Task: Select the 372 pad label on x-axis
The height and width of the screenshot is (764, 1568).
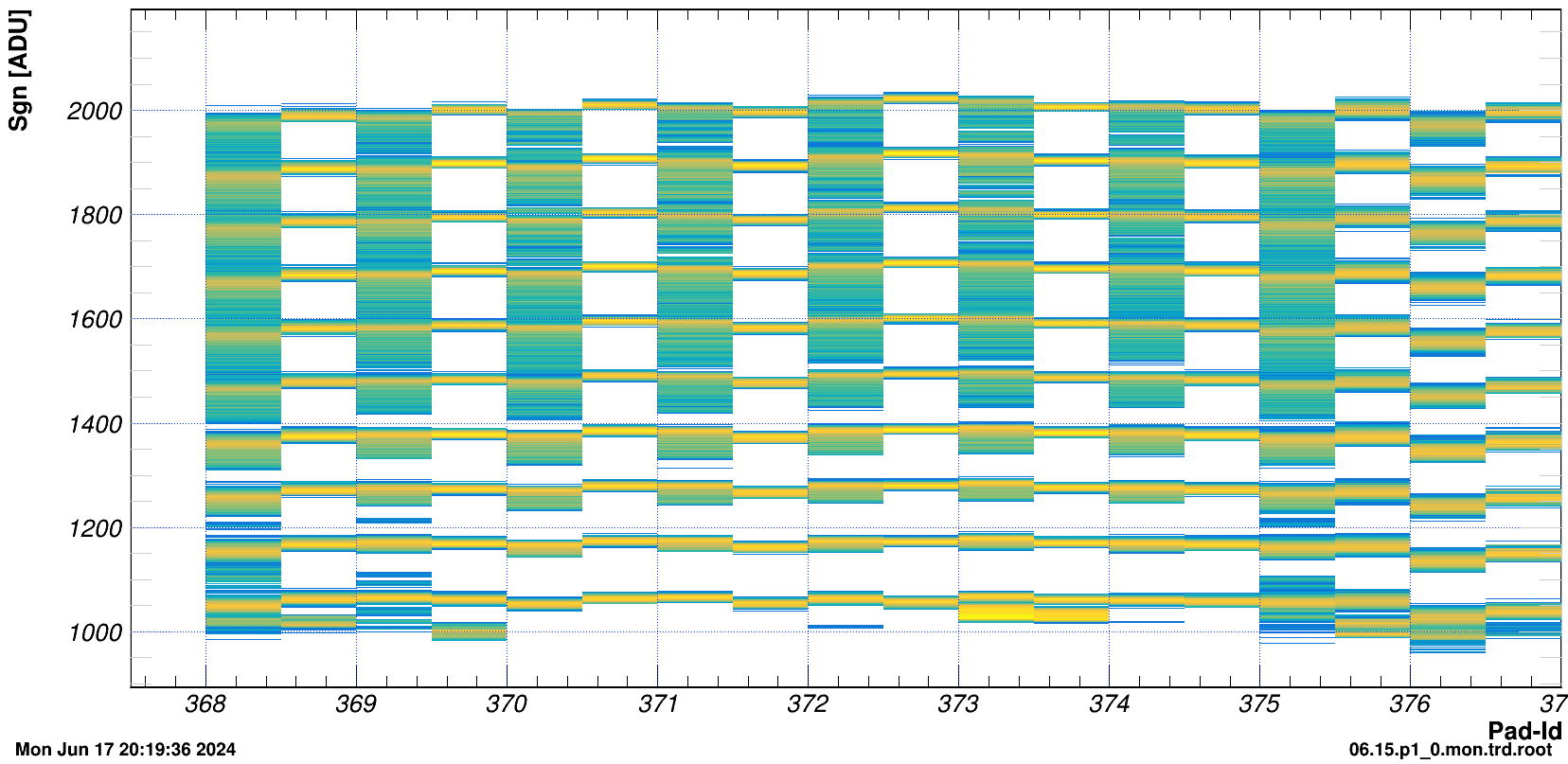Action: (x=808, y=704)
